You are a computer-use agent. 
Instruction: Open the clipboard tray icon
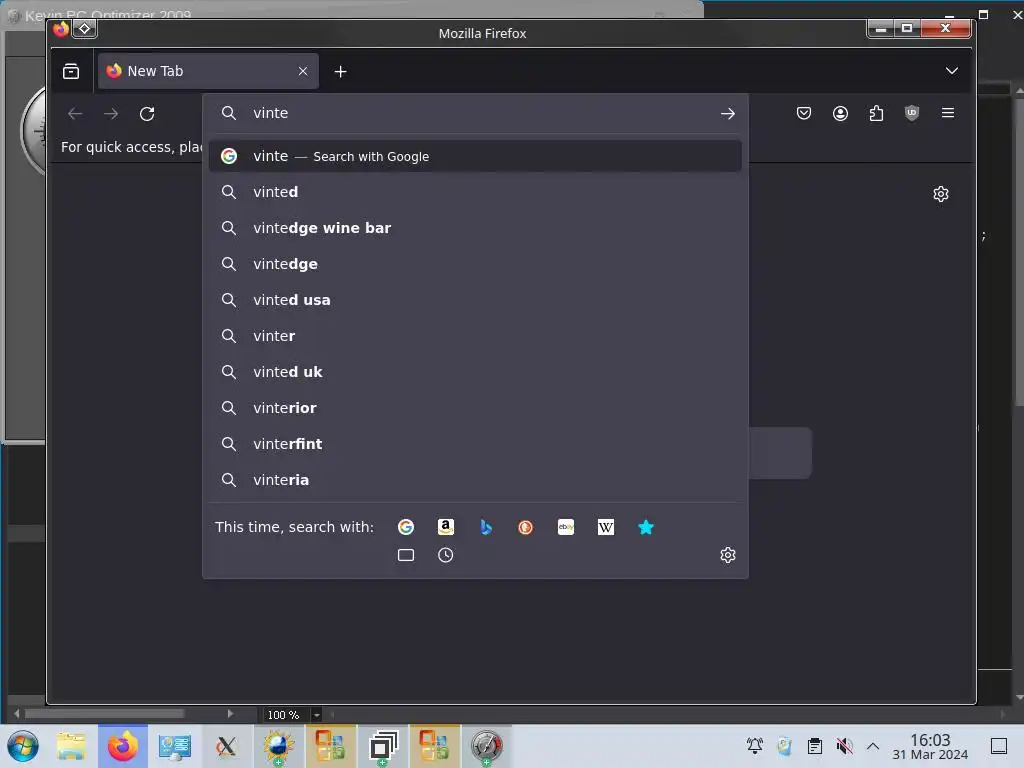click(814, 746)
